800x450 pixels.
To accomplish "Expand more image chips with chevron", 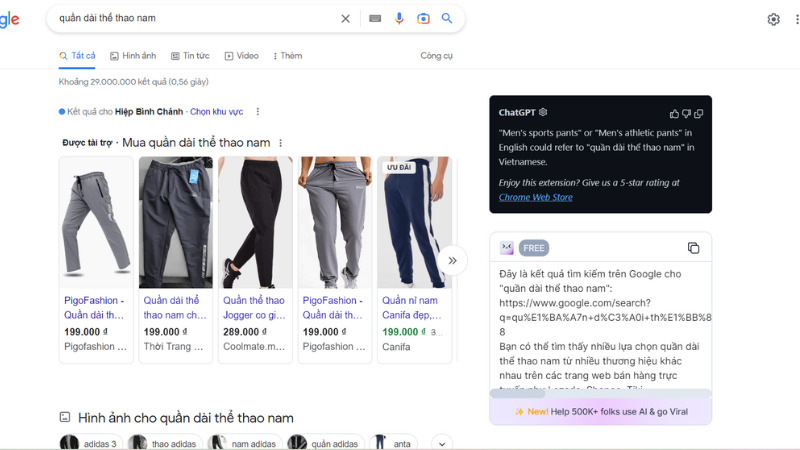I will pyautogui.click(x=442, y=443).
